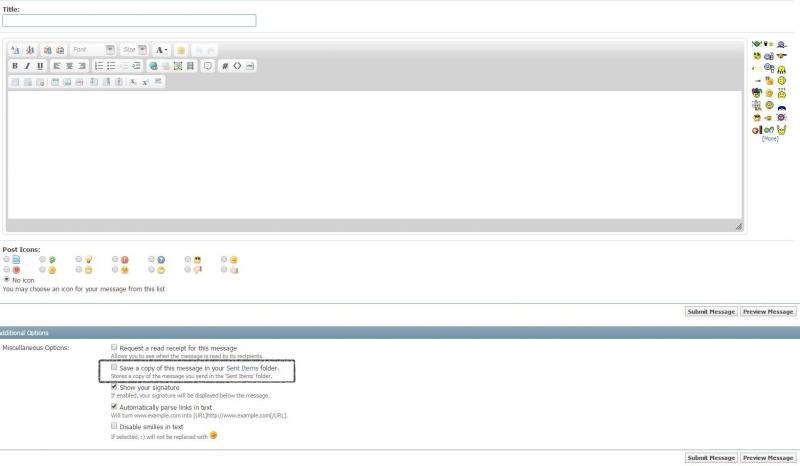Open the text color picker dropdown
Viewport: 800px width, 466px height.
coord(161,49)
